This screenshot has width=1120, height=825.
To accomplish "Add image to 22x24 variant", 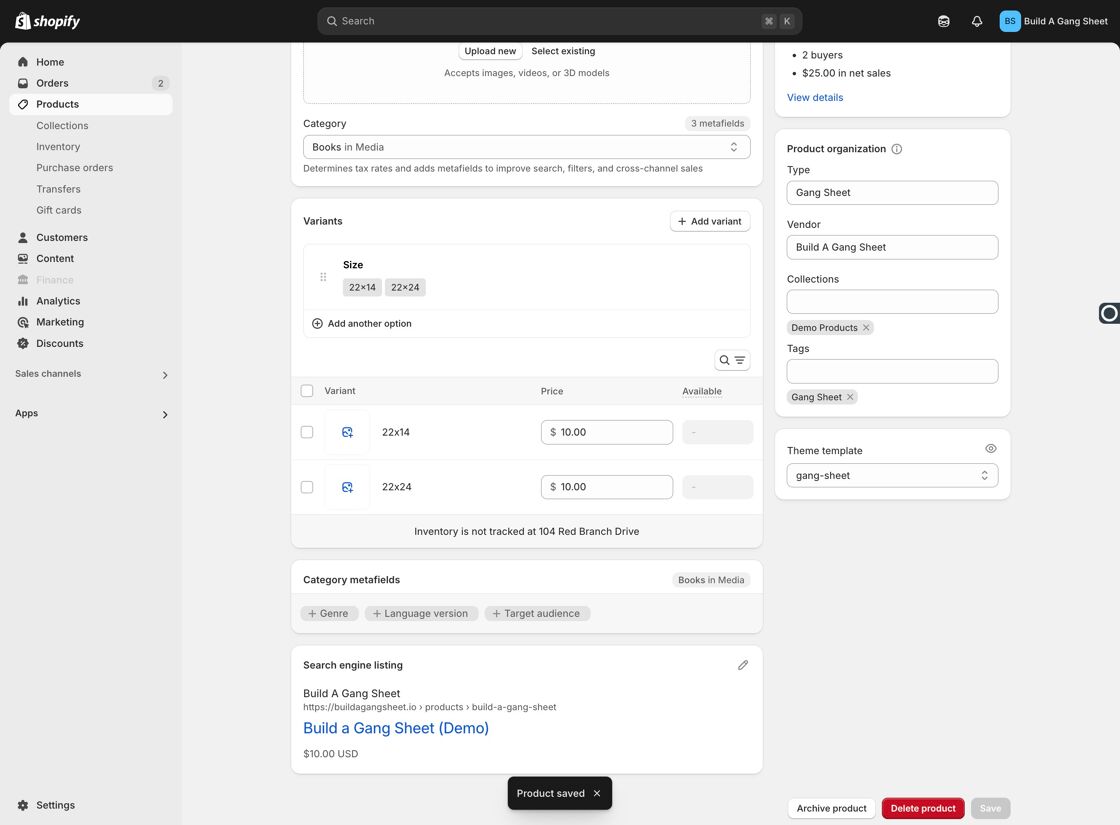I will 347,487.
